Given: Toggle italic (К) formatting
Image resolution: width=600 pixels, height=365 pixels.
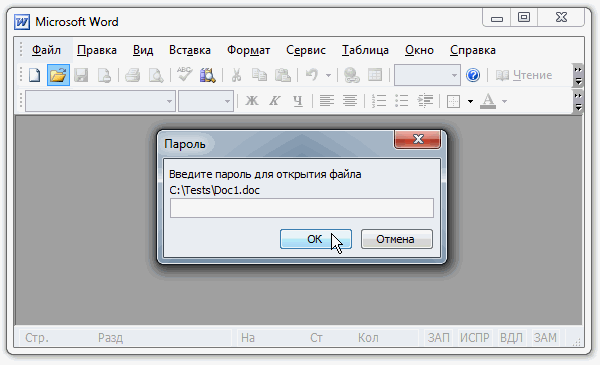Looking at the screenshot, I should point(274,101).
